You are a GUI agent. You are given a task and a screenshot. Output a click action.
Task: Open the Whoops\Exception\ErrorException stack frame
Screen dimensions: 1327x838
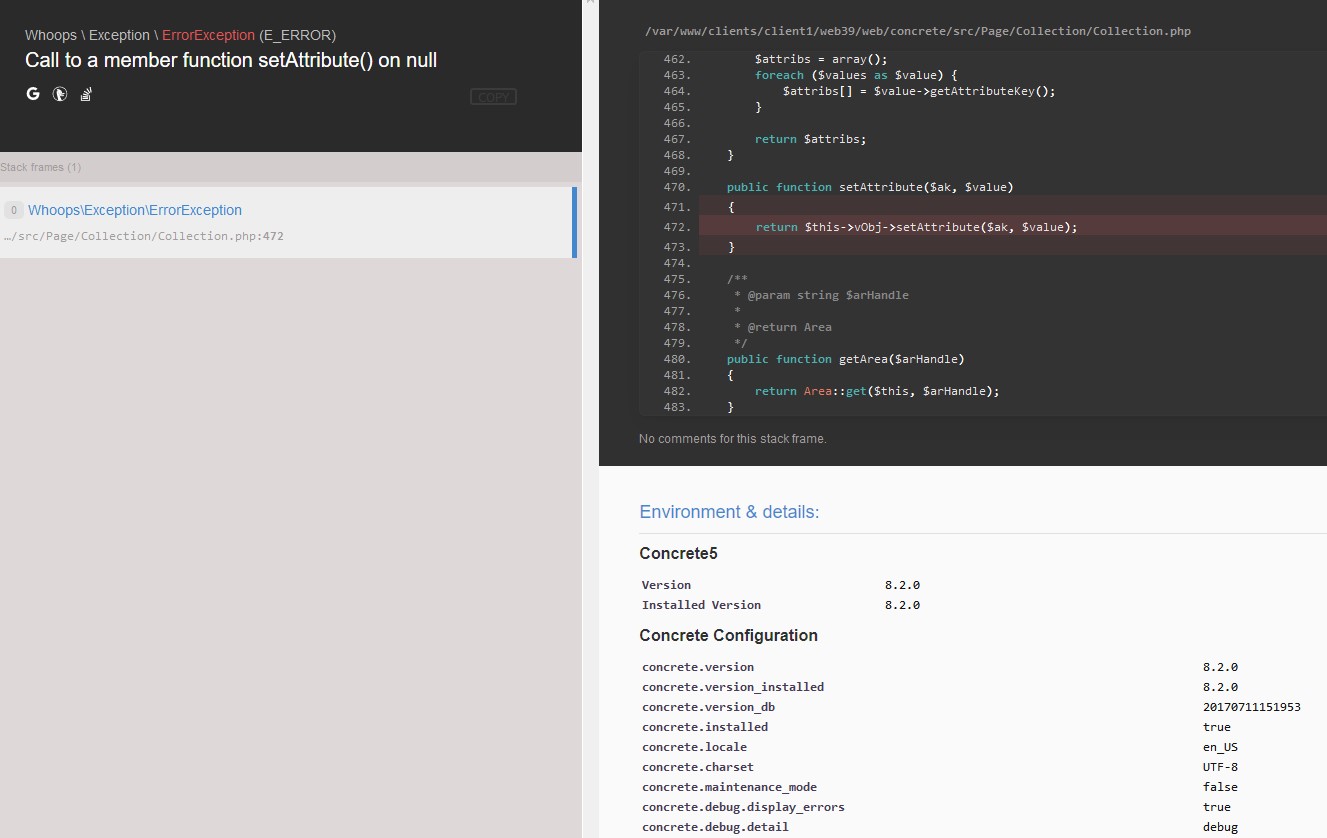coord(135,210)
